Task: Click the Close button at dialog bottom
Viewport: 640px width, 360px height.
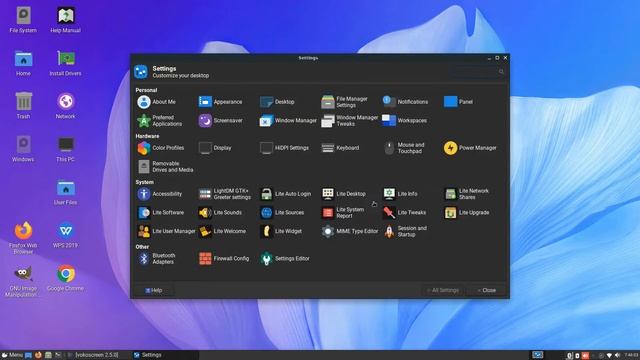Action: tap(487, 291)
